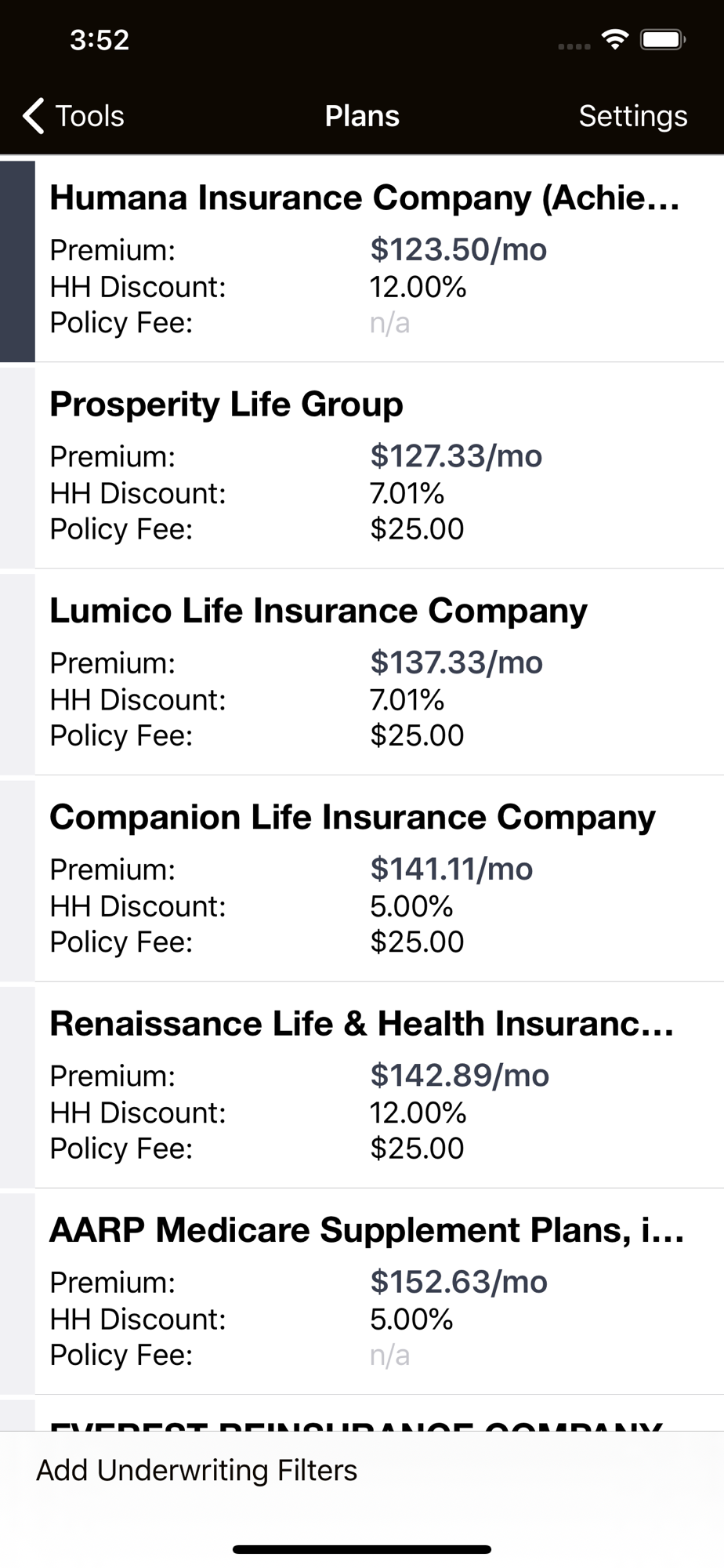Tap the gray side bar beside Companion Life
The width and height of the screenshot is (724, 1568).
(x=17, y=880)
